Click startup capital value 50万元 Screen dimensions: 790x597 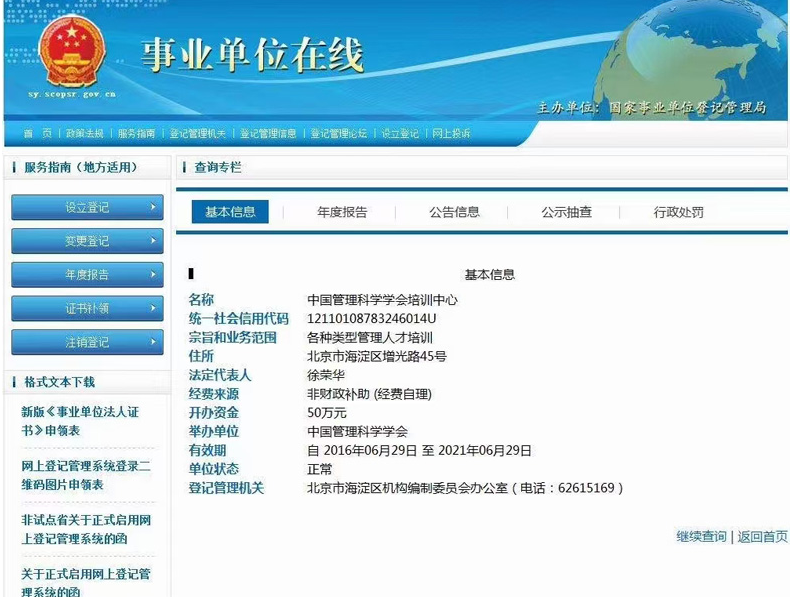[326, 413]
